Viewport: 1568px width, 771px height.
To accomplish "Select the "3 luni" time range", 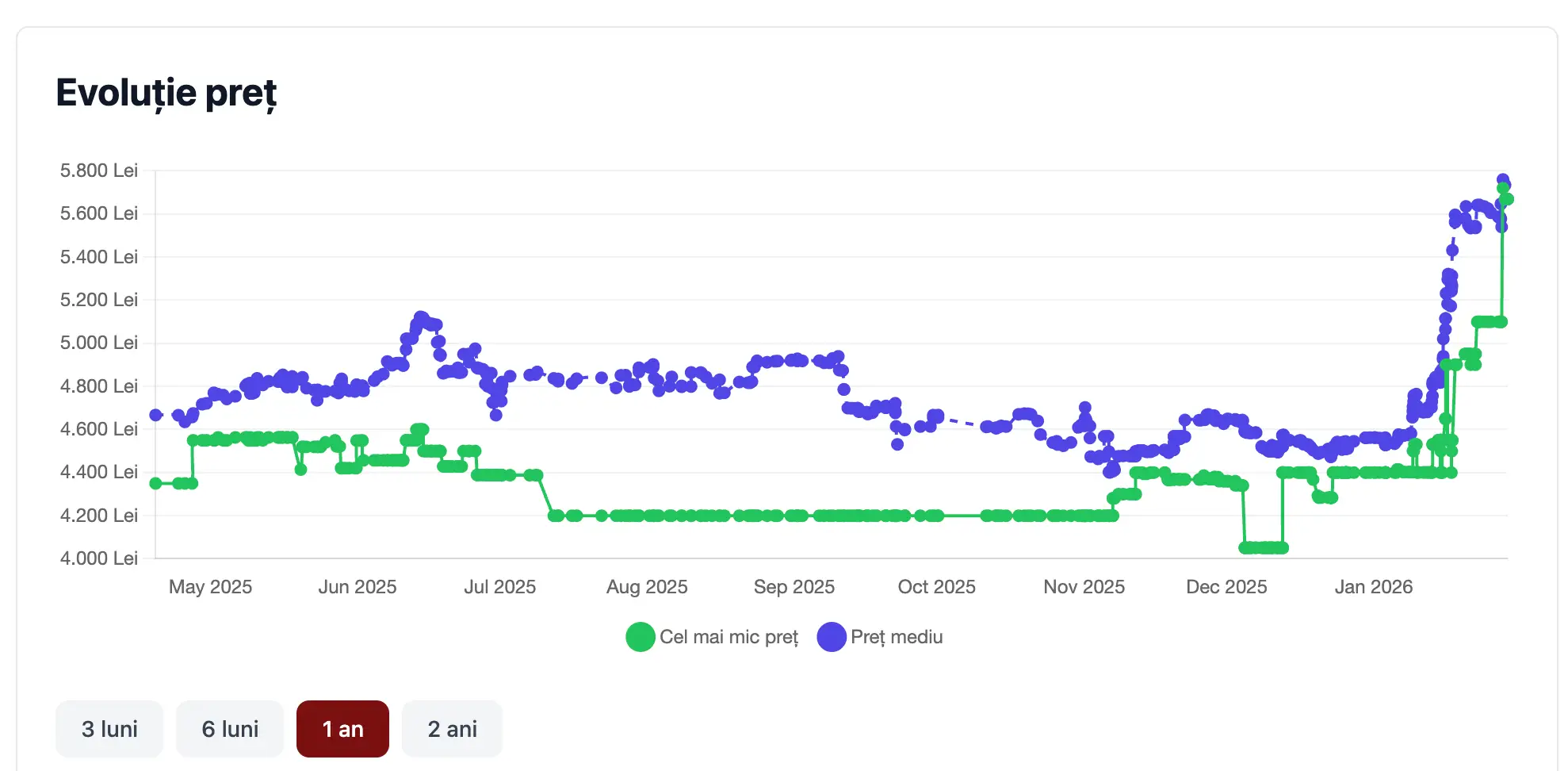I will click(x=109, y=729).
